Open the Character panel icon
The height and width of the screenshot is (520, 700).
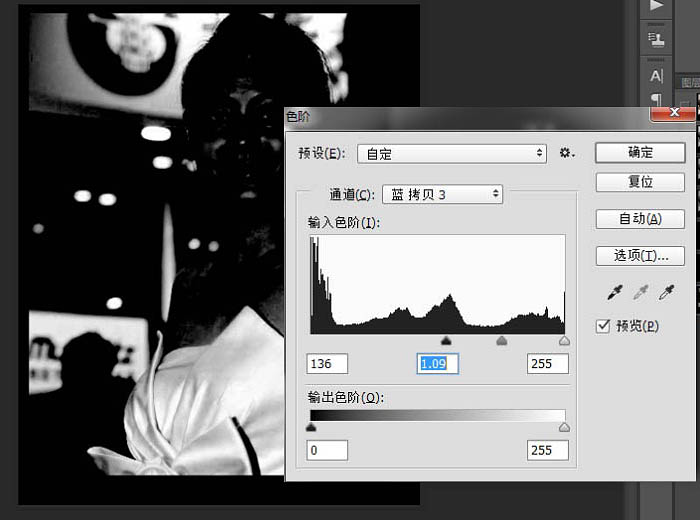[x=656, y=76]
